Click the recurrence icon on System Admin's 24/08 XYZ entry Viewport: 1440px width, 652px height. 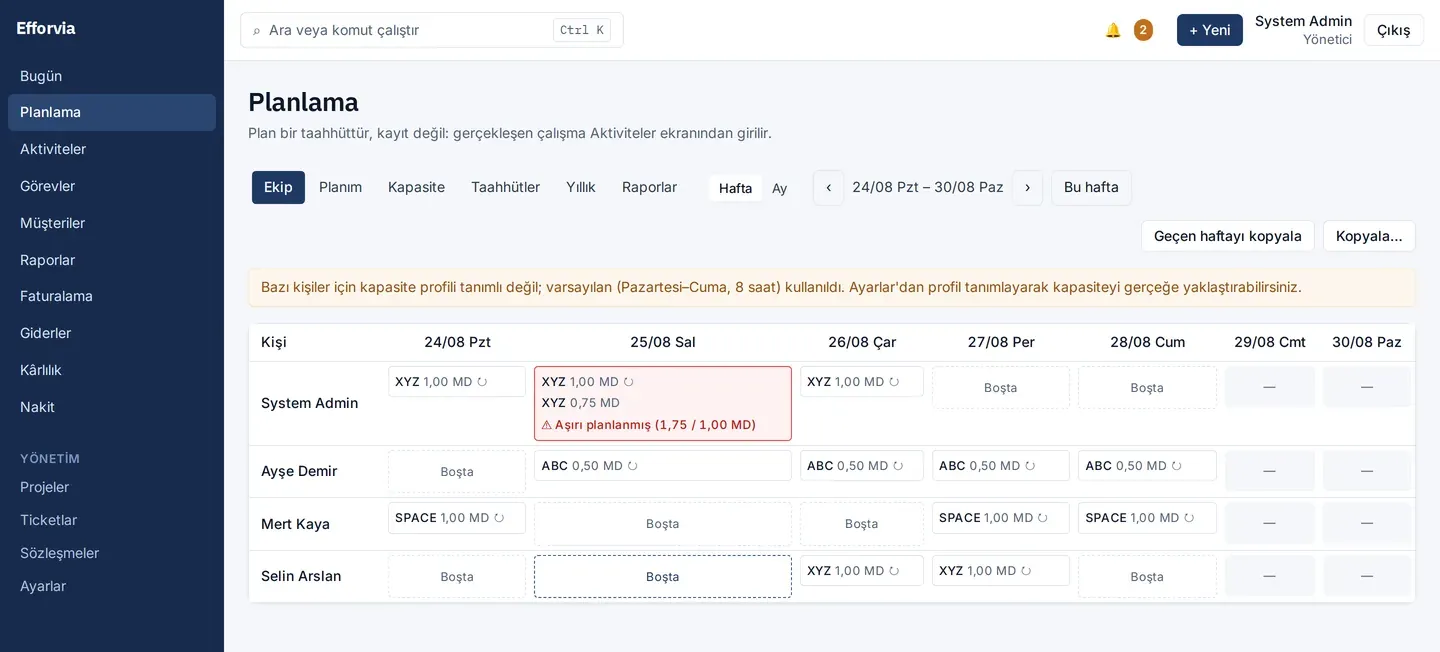pyautogui.click(x=482, y=382)
